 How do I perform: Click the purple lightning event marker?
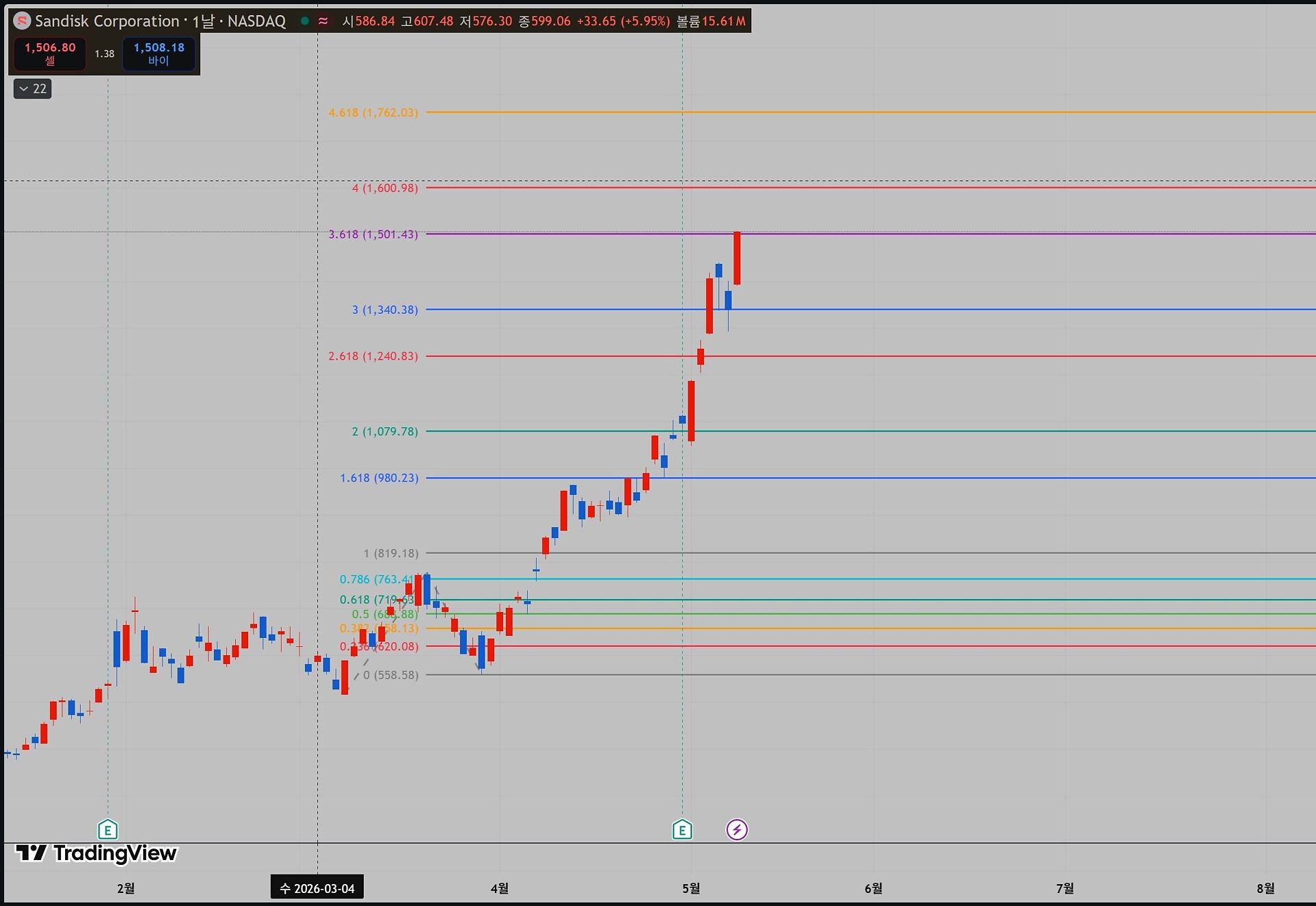(x=737, y=830)
